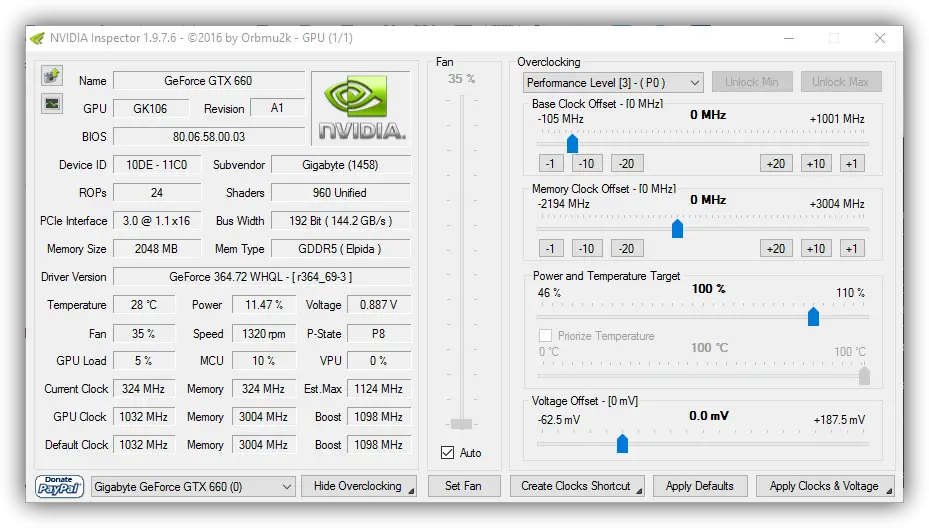Viewport: 929px width, 528px height.
Task: Click the Temperature value 28 °C
Action: tap(144, 305)
